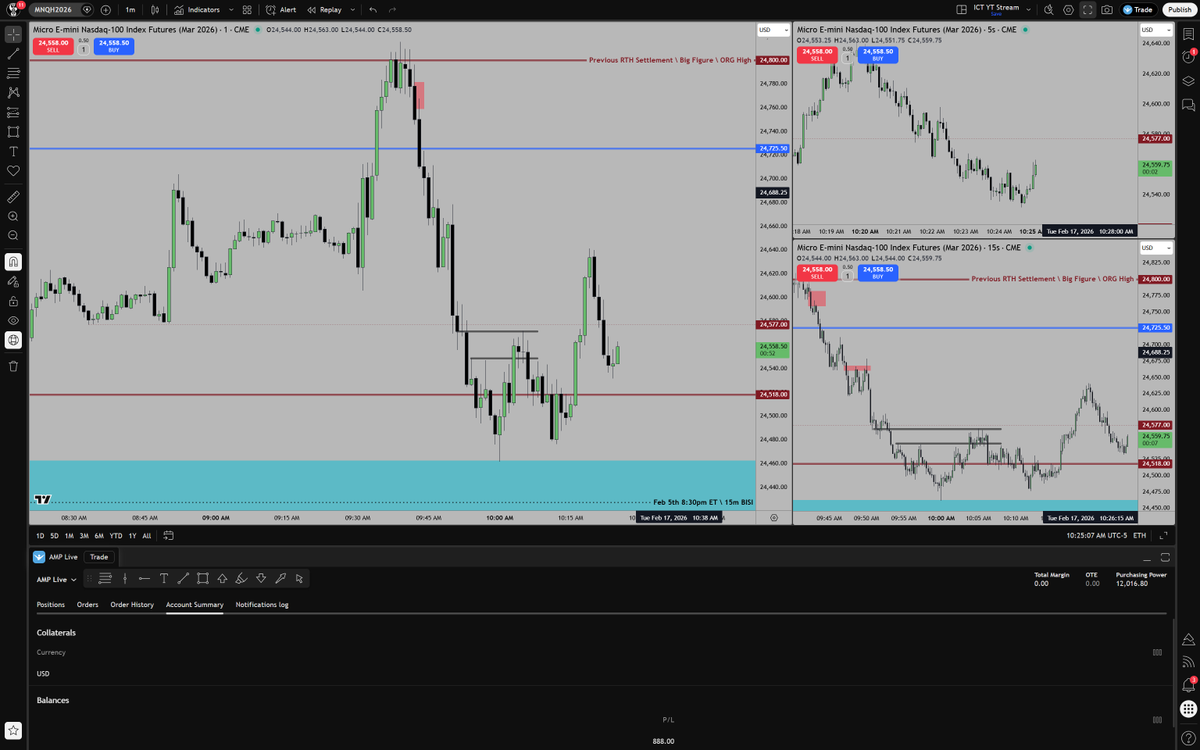Click the MNQH2026 symbol search field
Image resolution: width=1200 pixels, height=750 pixels.
point(56,9)
